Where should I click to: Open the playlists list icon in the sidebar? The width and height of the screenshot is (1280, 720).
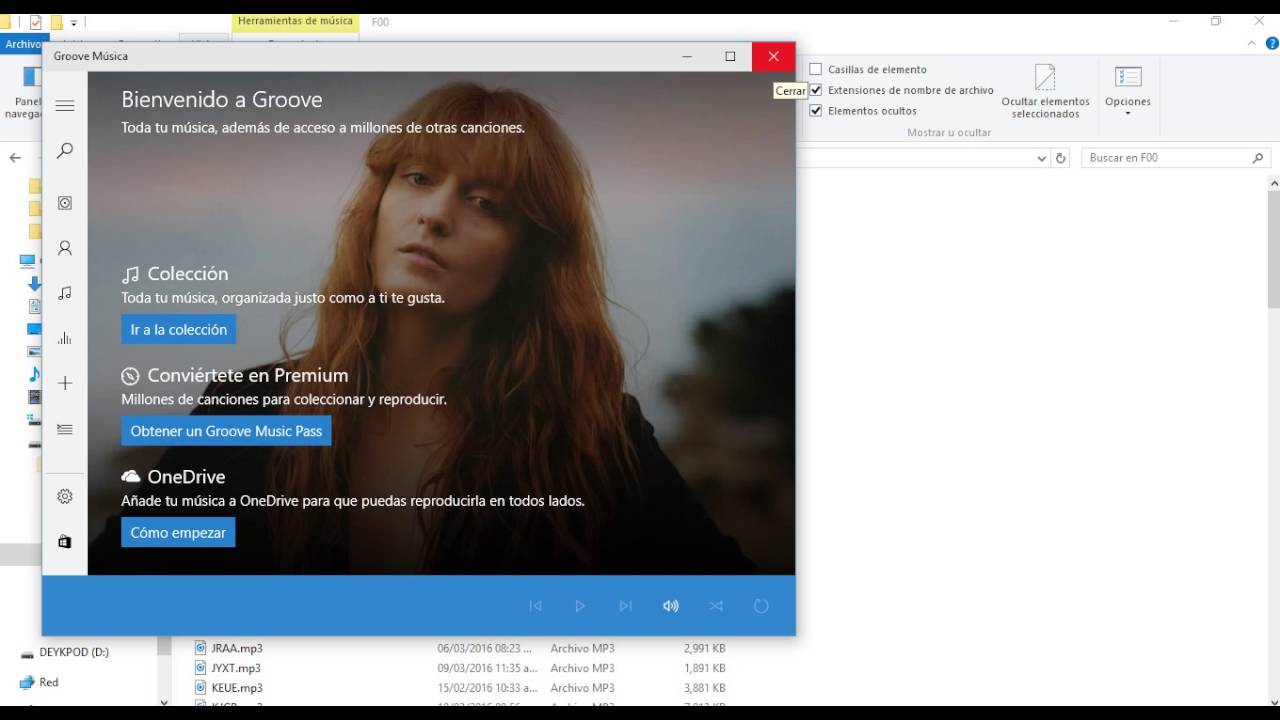pos(65,429)
